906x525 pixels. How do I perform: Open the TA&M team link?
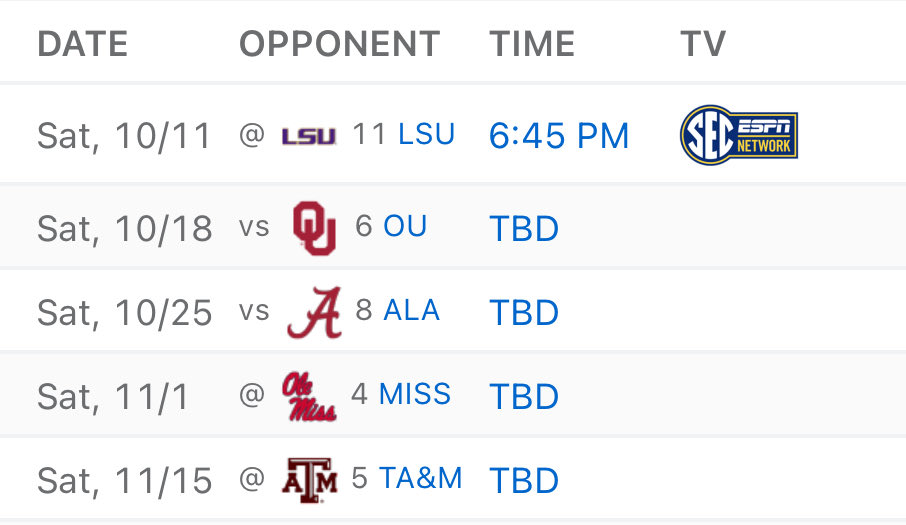click(x=420, y=478)
